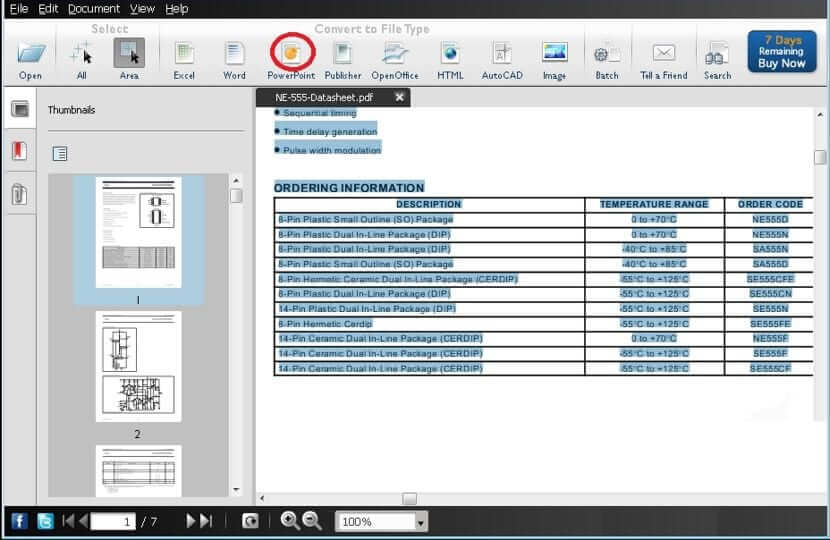Activate Select Area tool
830x540 pixels.
tap(129, 60)
